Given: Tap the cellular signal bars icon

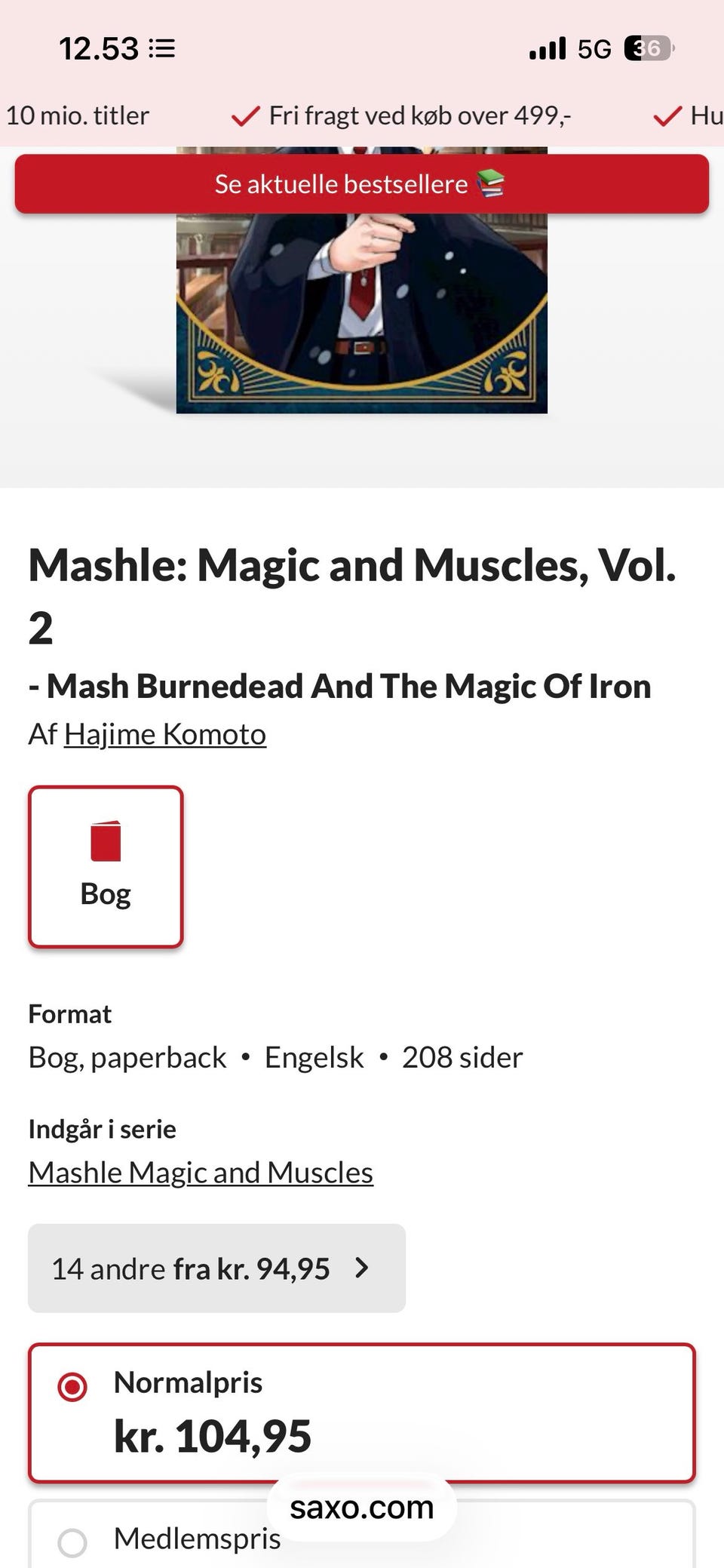Looking at the screenshot, I should [548, 49].
